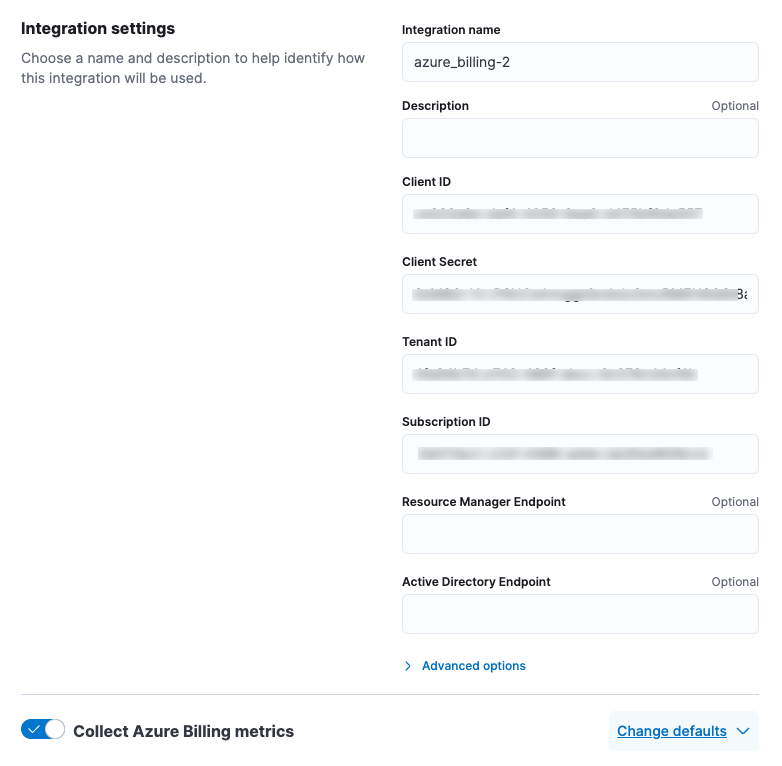Click the down chevron next to Change defaults
This screenshot has height=766, width=782.
(743, 731)
